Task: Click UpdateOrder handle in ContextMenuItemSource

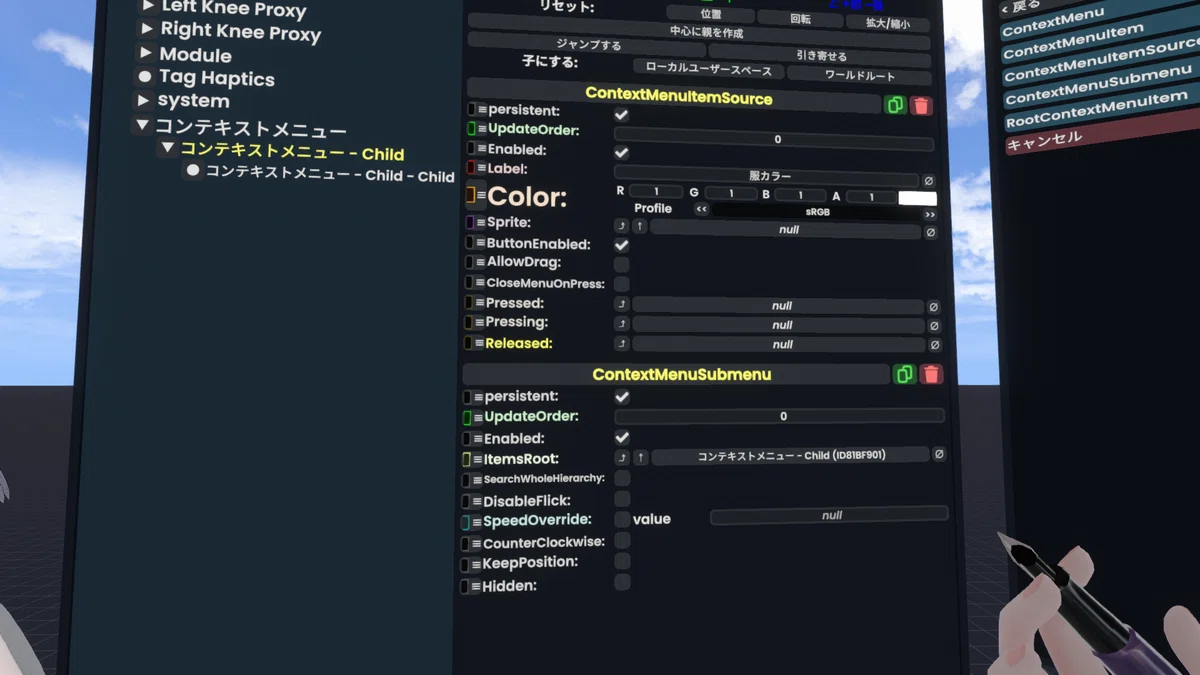Action: 471,129
